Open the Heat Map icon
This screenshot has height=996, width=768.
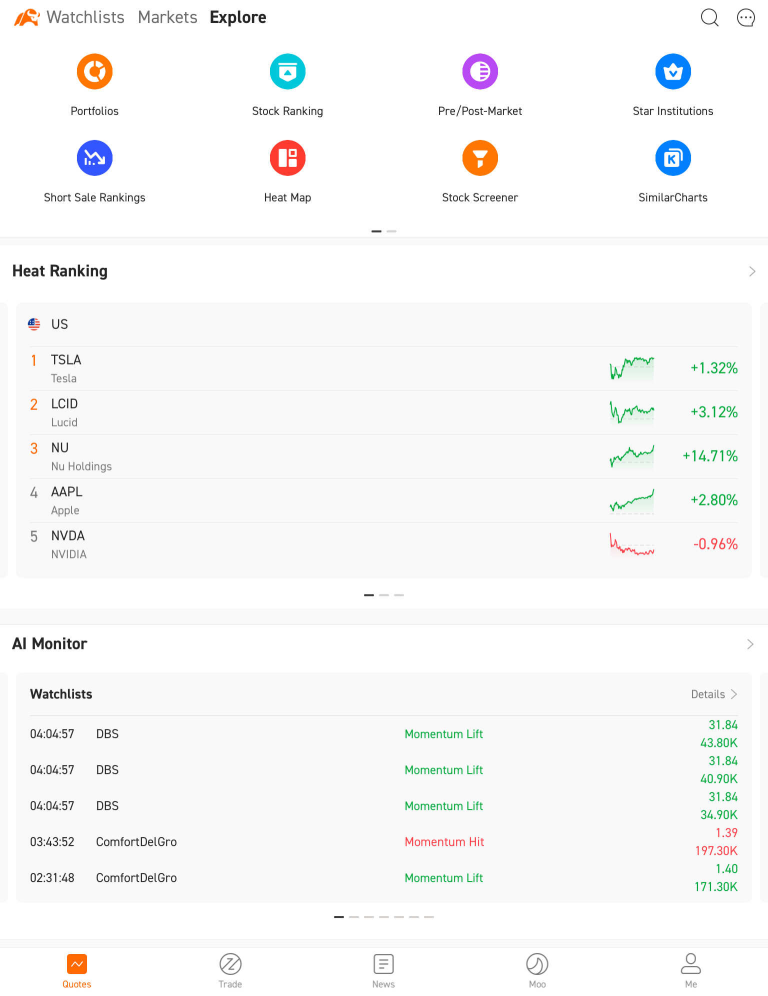point(287,158)
